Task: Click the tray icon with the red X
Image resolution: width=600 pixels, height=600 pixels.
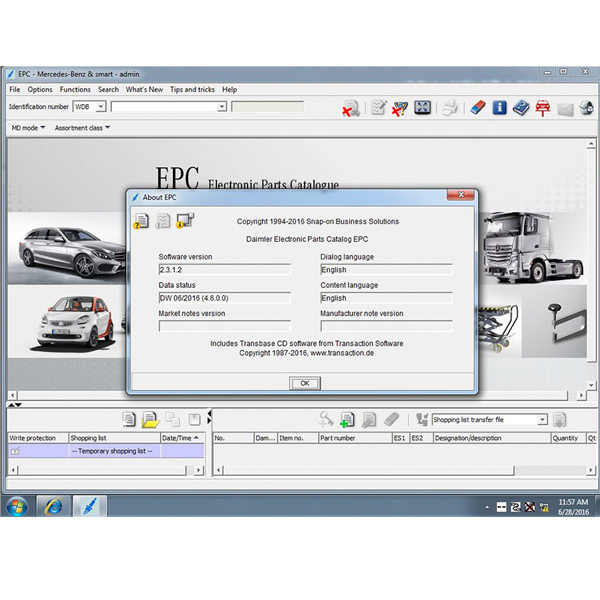Action: pos(530,507)
